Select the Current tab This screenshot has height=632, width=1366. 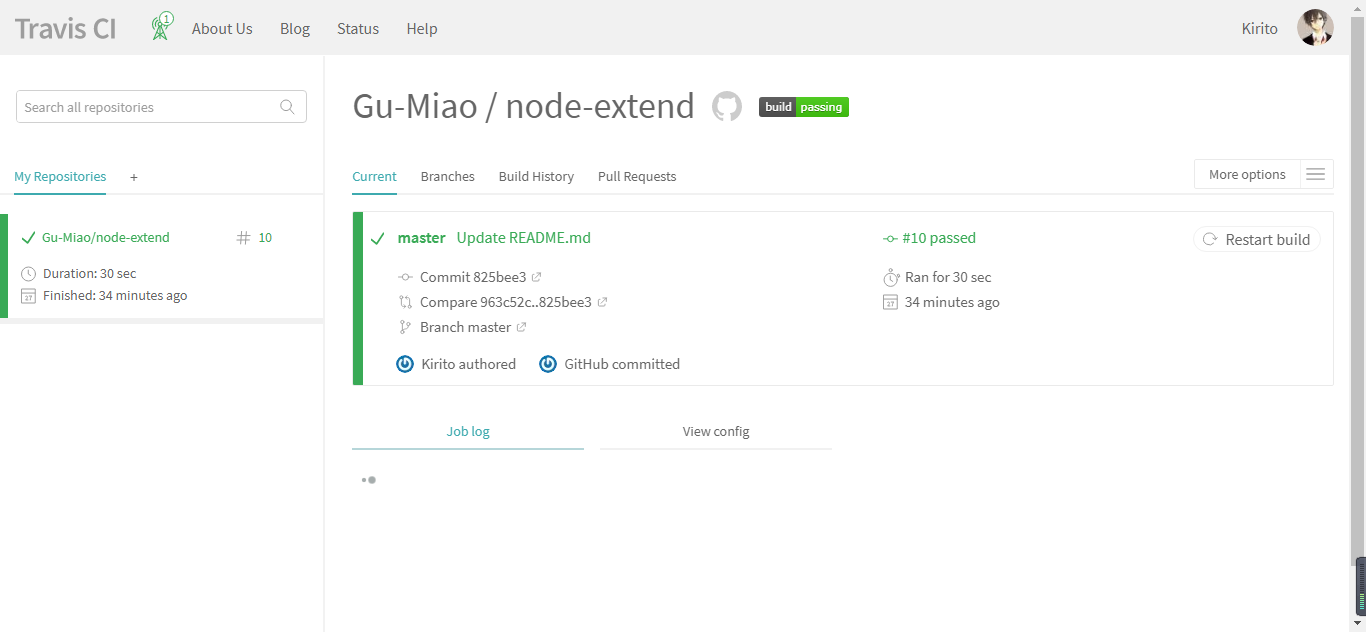coord(375,177)
